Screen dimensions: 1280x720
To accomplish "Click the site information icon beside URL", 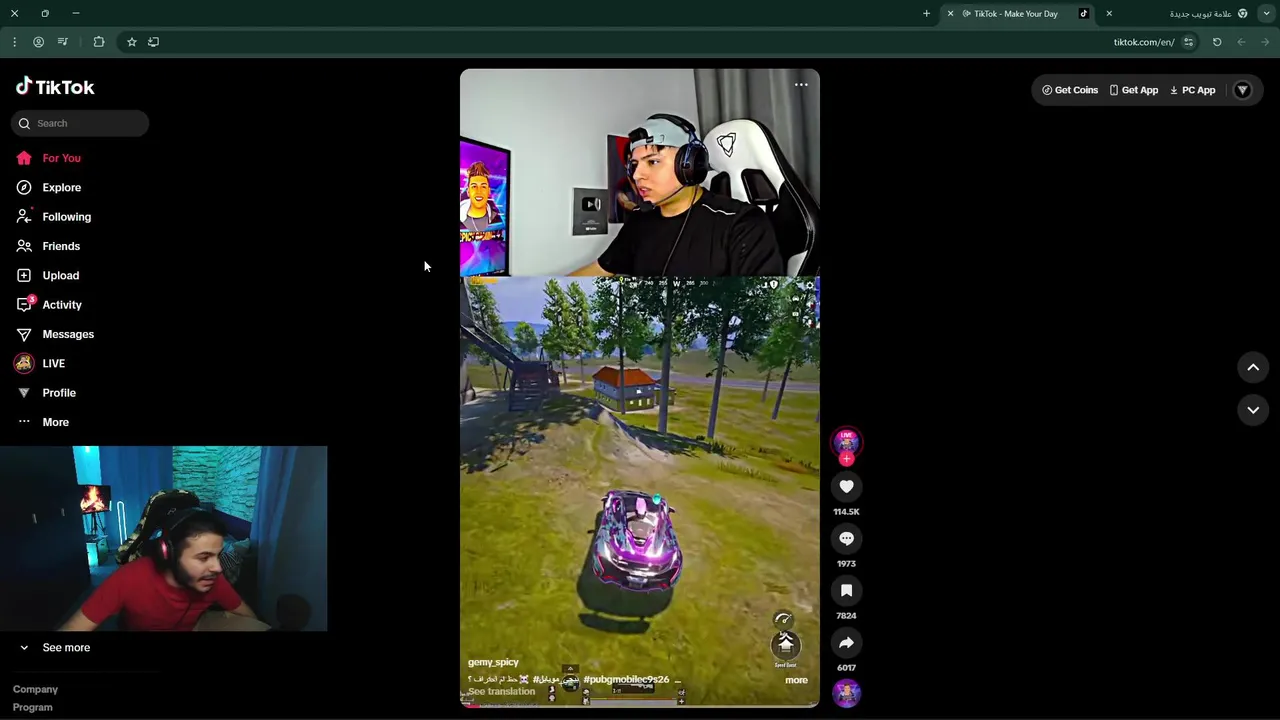I will (x=1188, y=42).
